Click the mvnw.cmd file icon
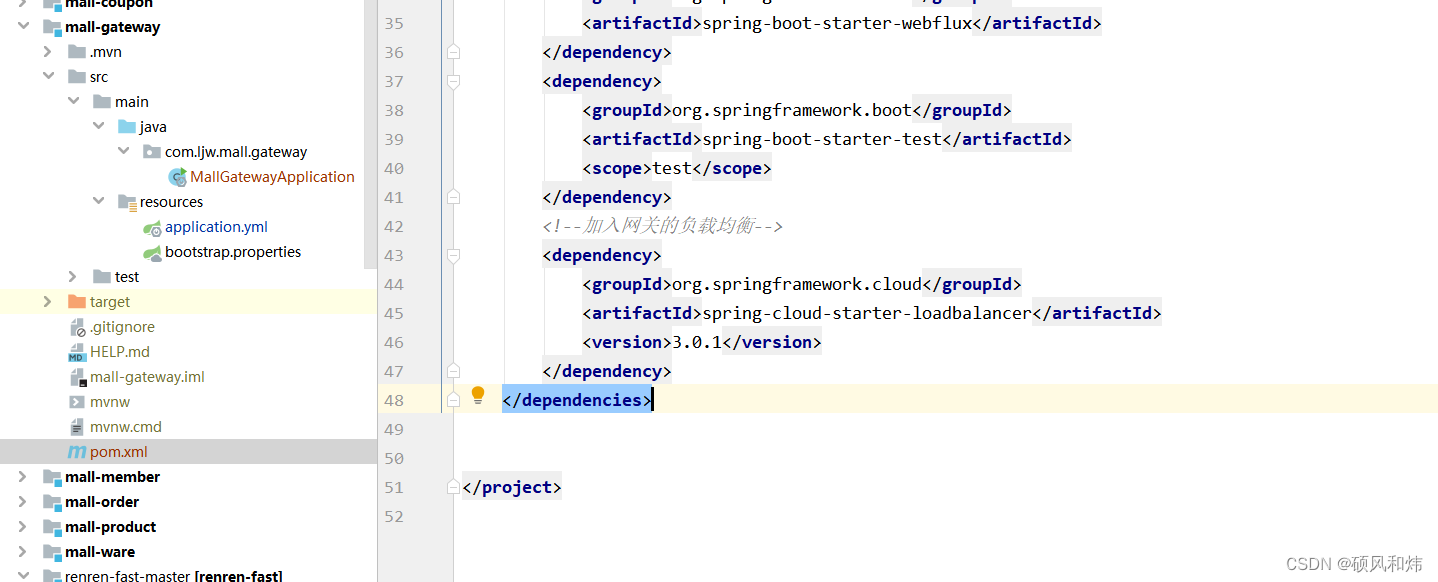1438x582 pixels. coord(77,427)
